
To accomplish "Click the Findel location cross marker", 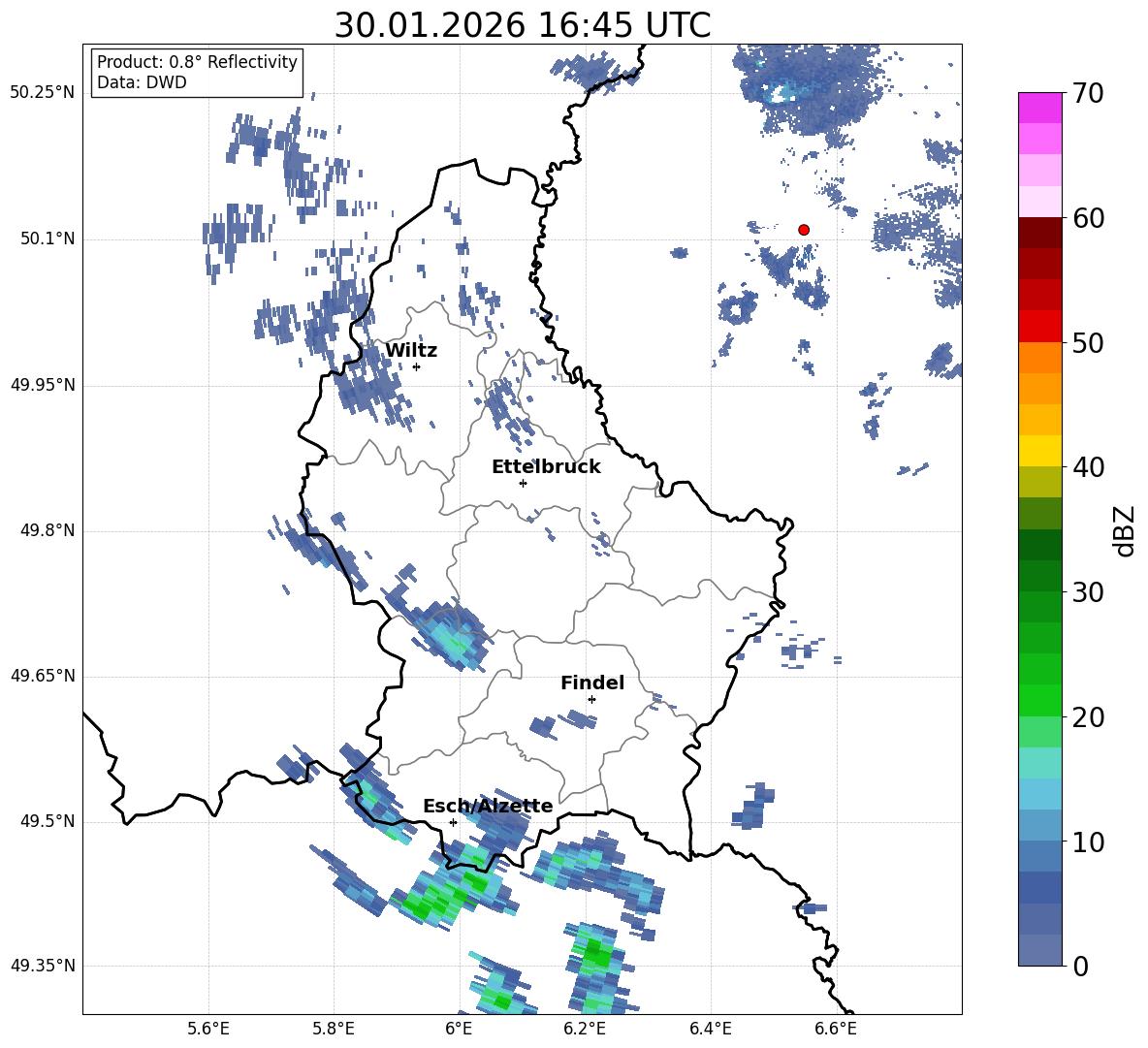I will [x=591, y=700].
